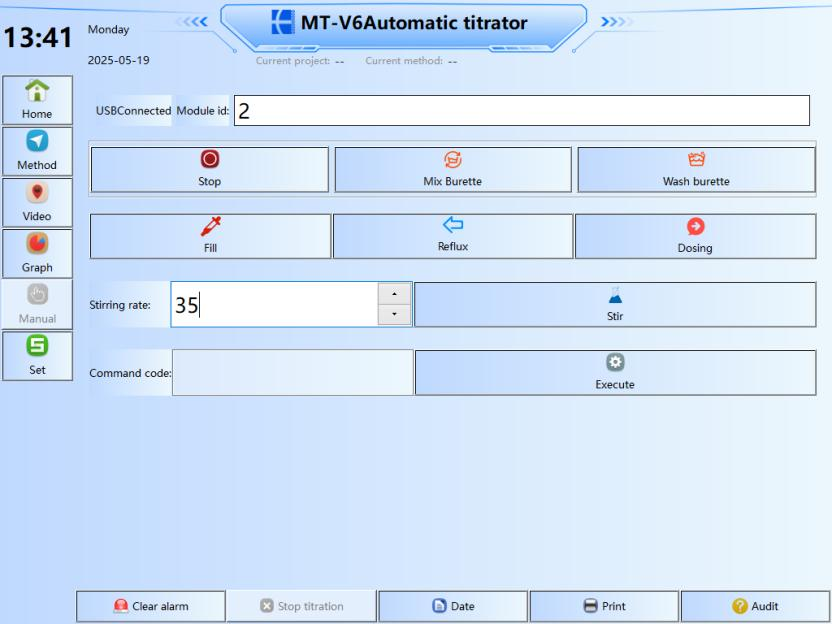Open the Audit log
Screen dimensions: 832x624
[x=755, y=606]
